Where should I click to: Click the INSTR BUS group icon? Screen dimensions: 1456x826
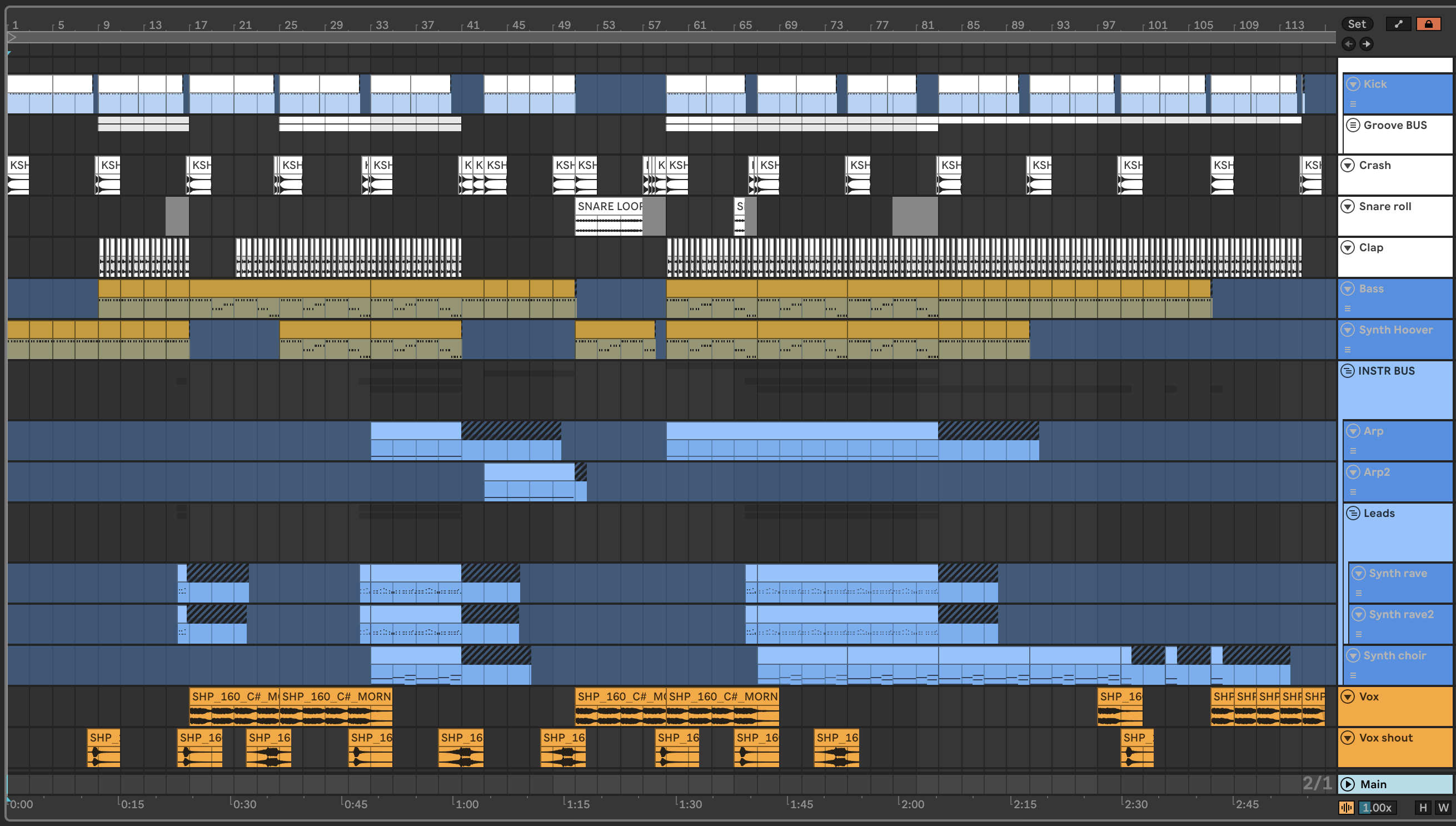pos(1348,370)
